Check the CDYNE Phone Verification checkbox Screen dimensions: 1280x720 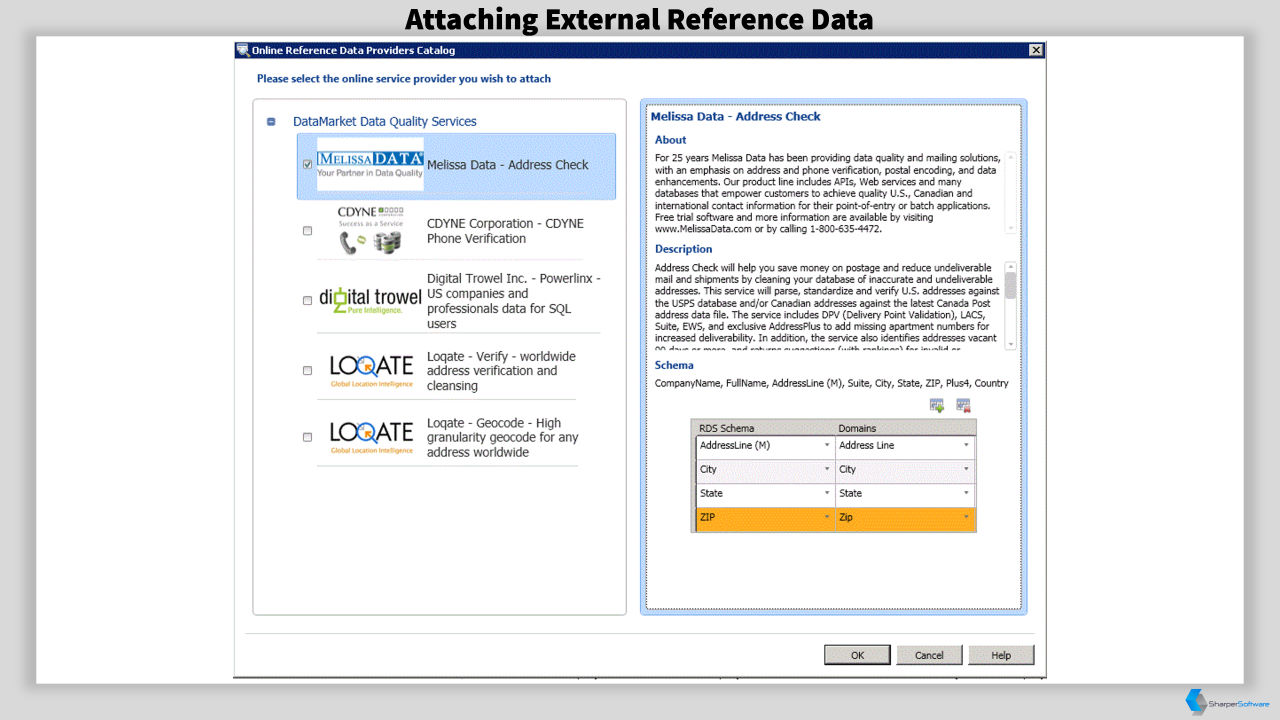[x=307, y=231]
